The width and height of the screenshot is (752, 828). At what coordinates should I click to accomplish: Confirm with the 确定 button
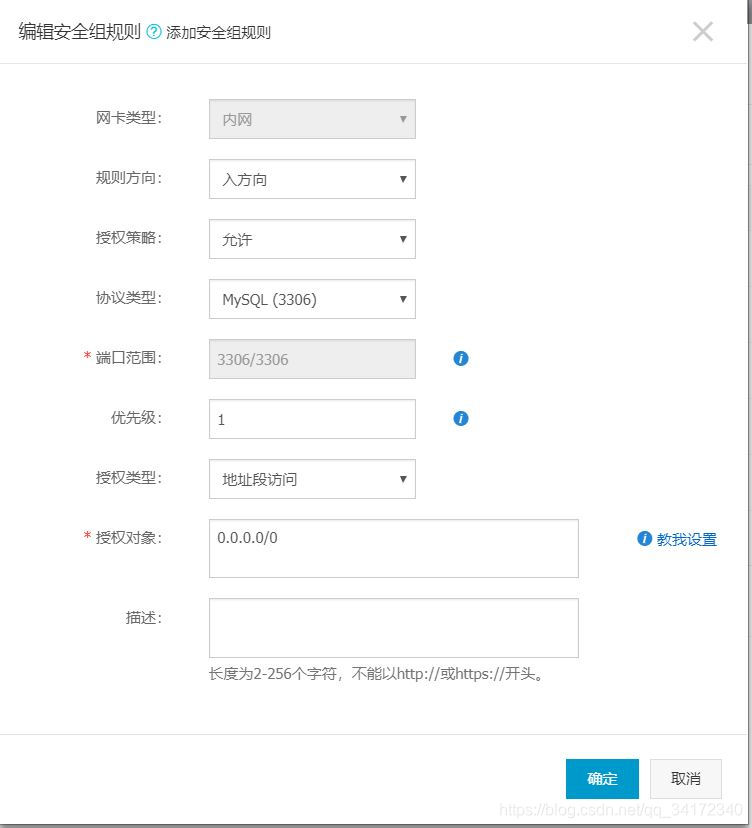(x=602, y=779)
